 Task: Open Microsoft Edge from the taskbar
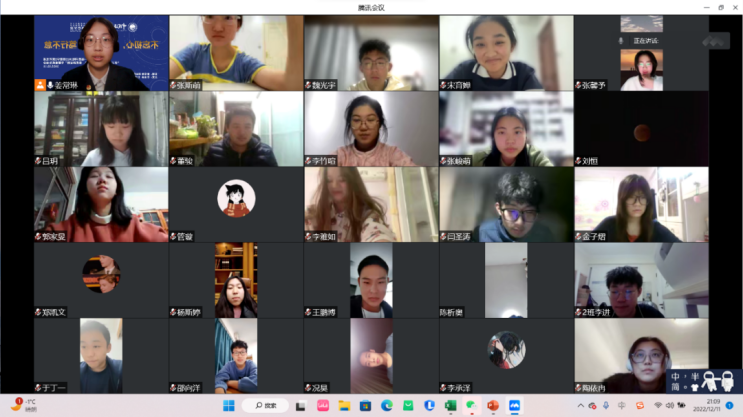(386, 405)
